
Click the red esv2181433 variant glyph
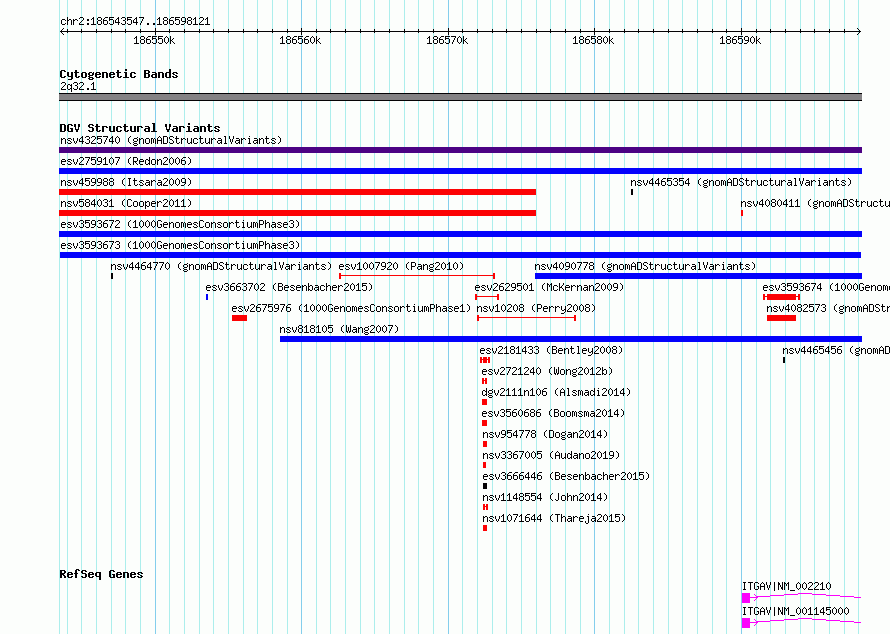(485, 360)
